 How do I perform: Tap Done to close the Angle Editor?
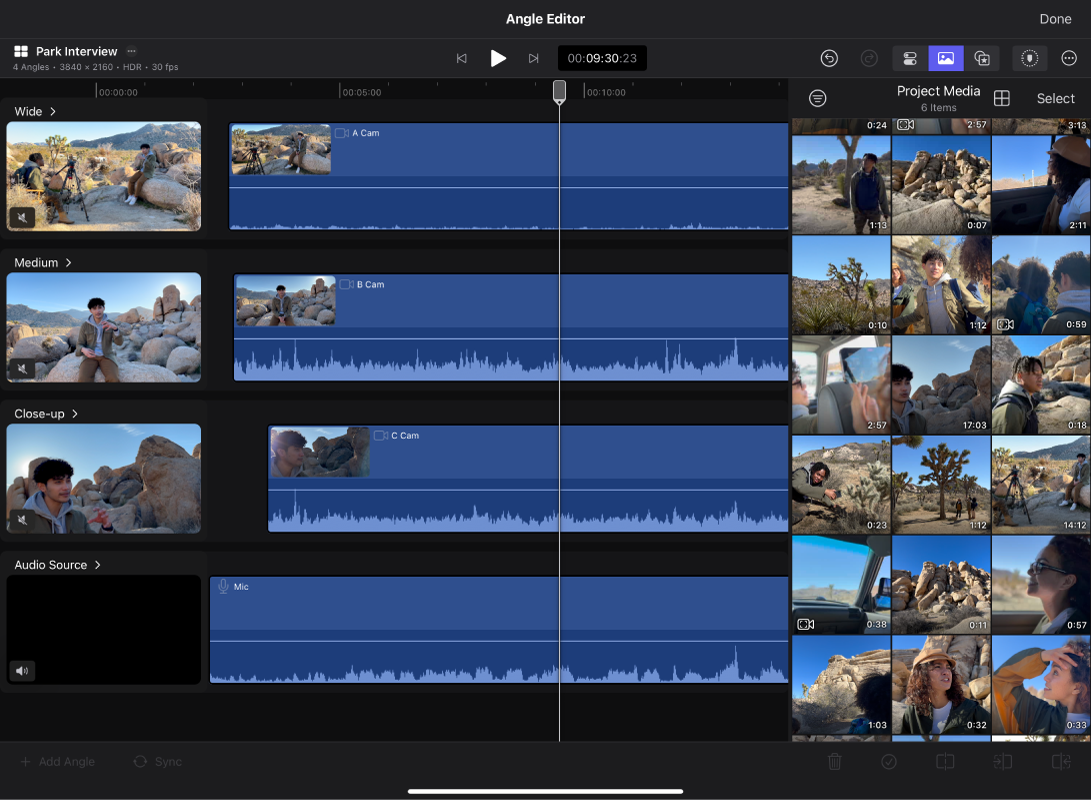(1055, 18)
